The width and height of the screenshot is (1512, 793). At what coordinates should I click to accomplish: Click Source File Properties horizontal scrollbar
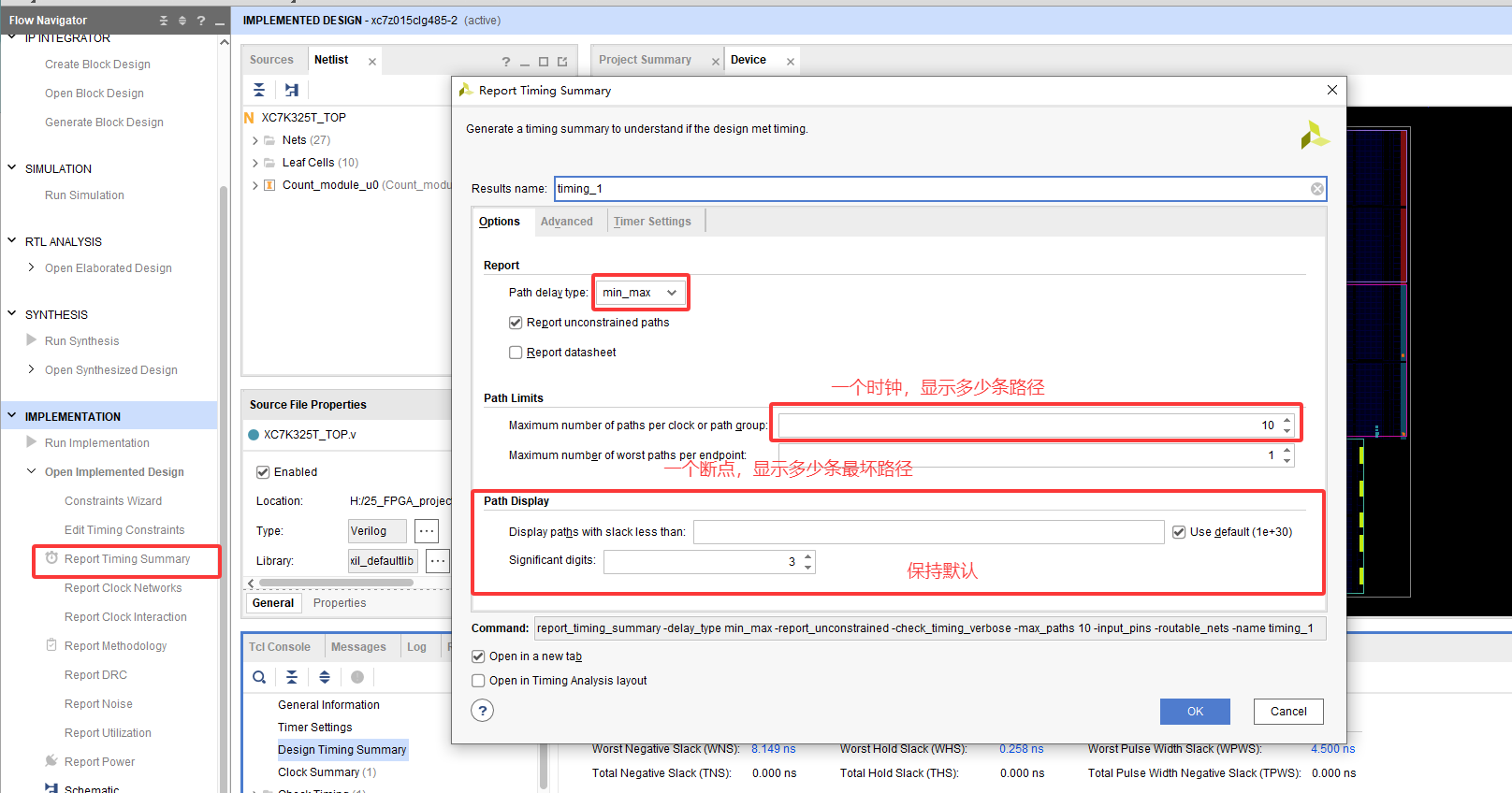(336, 583)
